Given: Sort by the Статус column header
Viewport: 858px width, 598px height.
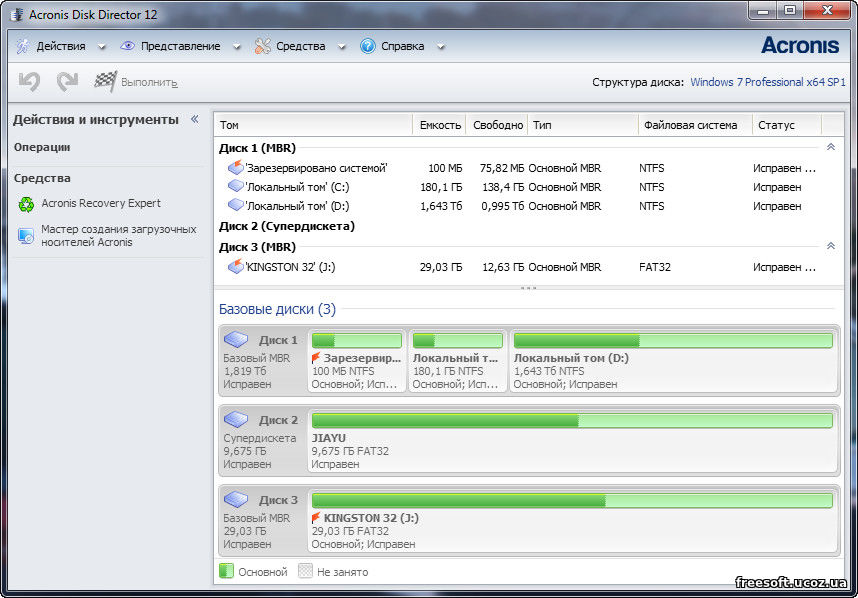Looking at the screenshot, I should 787,125.
